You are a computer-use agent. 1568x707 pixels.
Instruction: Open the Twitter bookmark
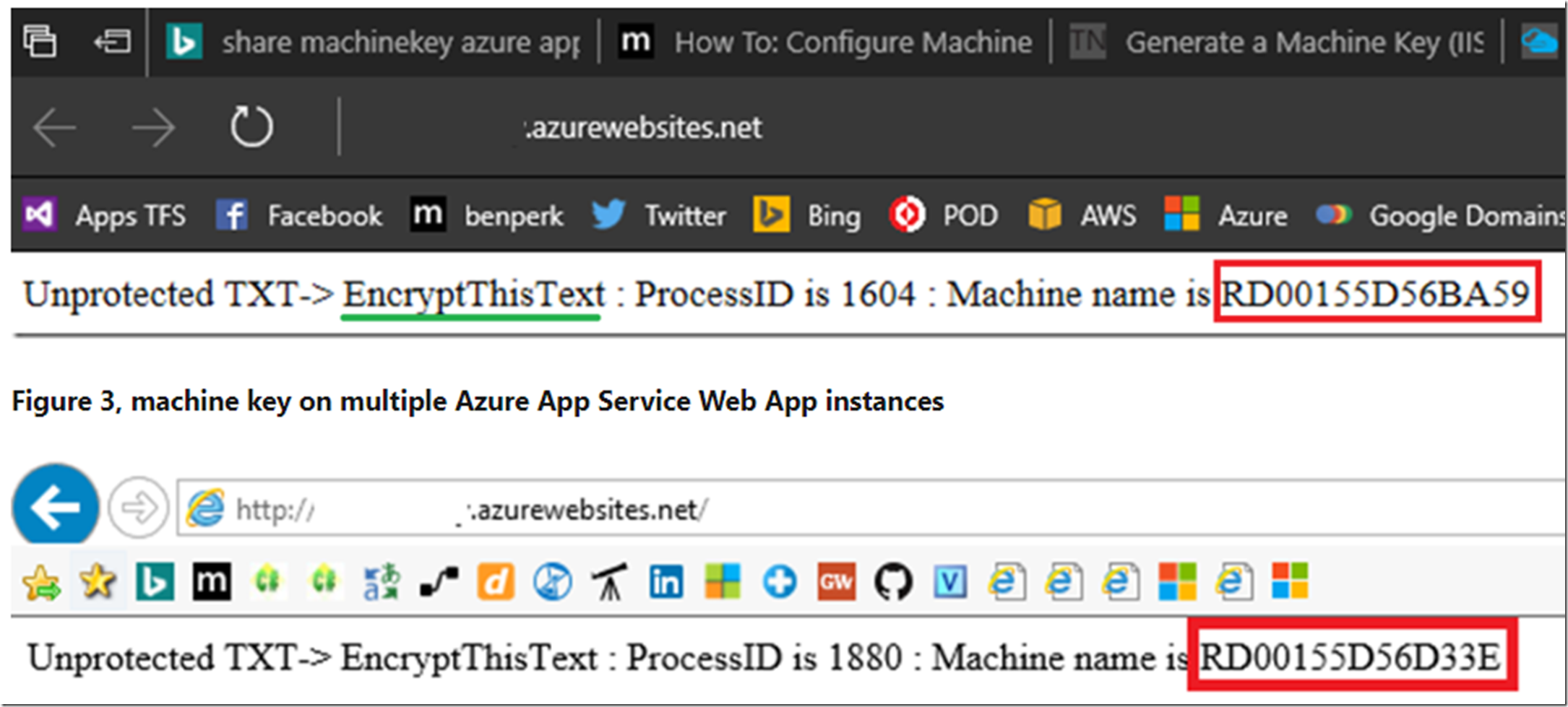tap(659, 215)
